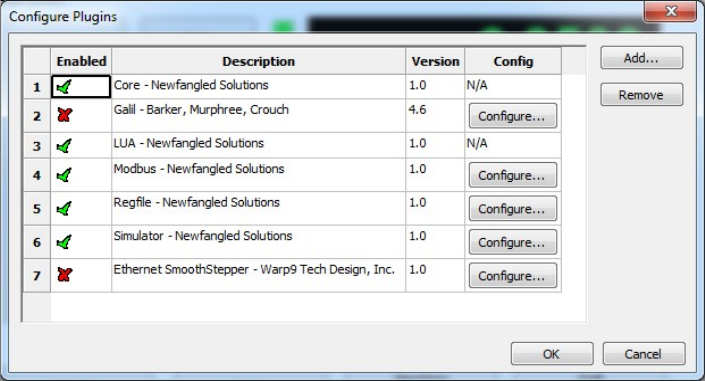Click Galil version cell '4.6'
Screen dimensions: 705x381
pos(435,116)
